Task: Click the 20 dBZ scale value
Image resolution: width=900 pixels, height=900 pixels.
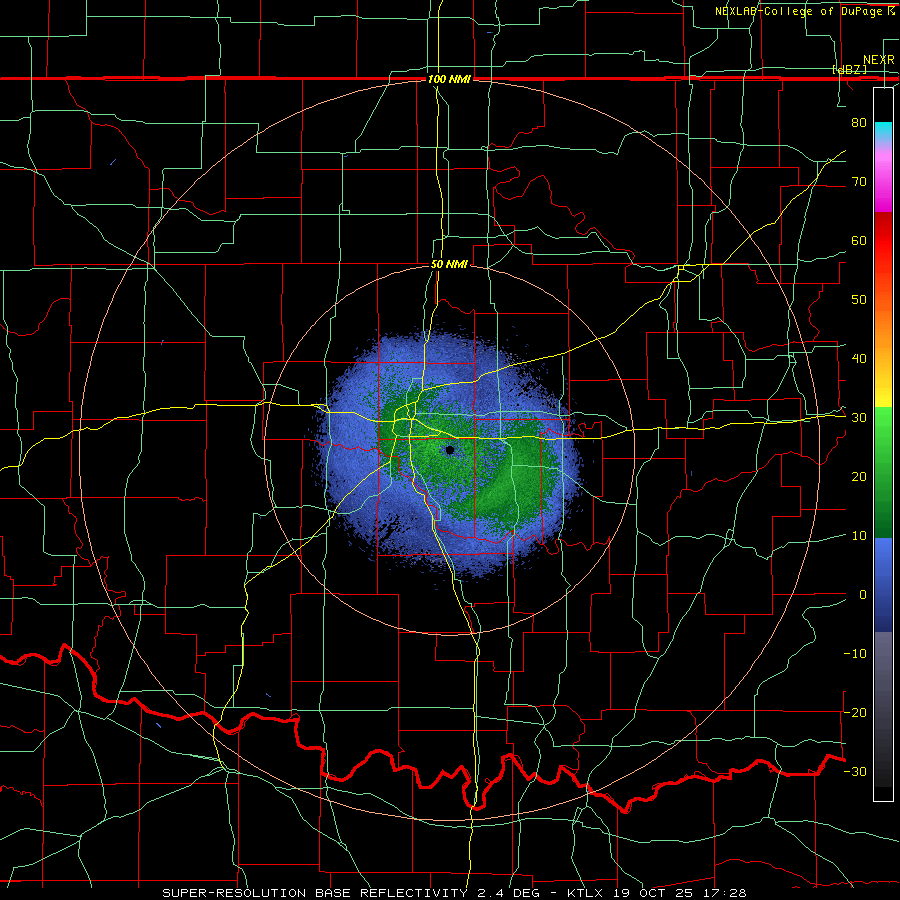Action: point(859,476)
